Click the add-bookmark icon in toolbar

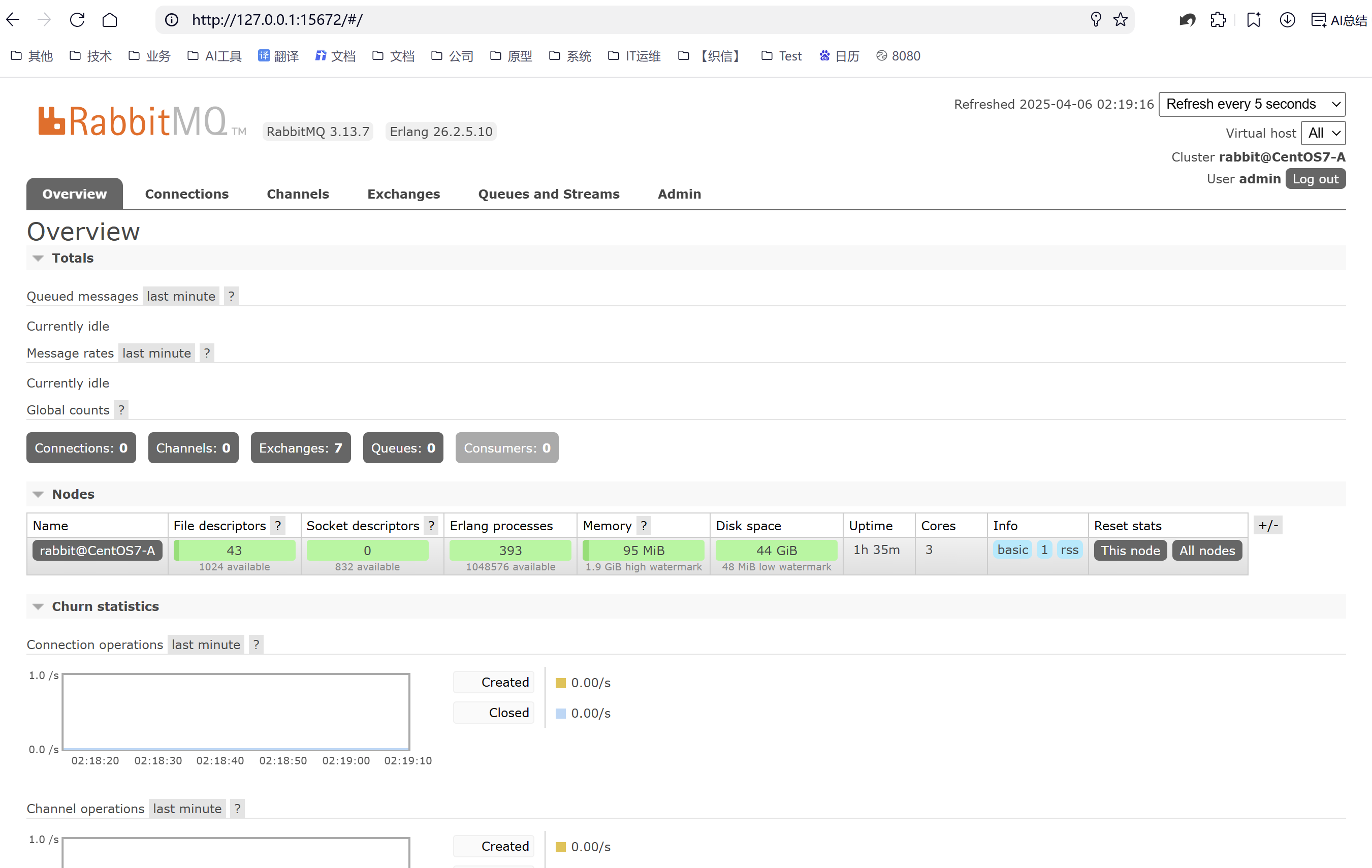(1254, 20)
